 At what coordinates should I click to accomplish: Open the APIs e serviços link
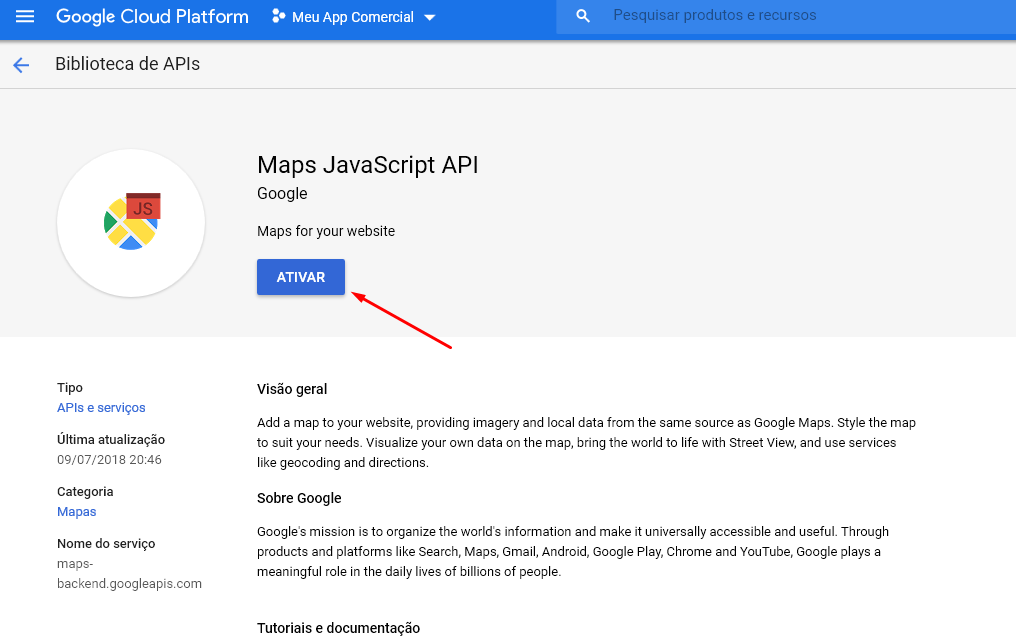coord(101,407)
